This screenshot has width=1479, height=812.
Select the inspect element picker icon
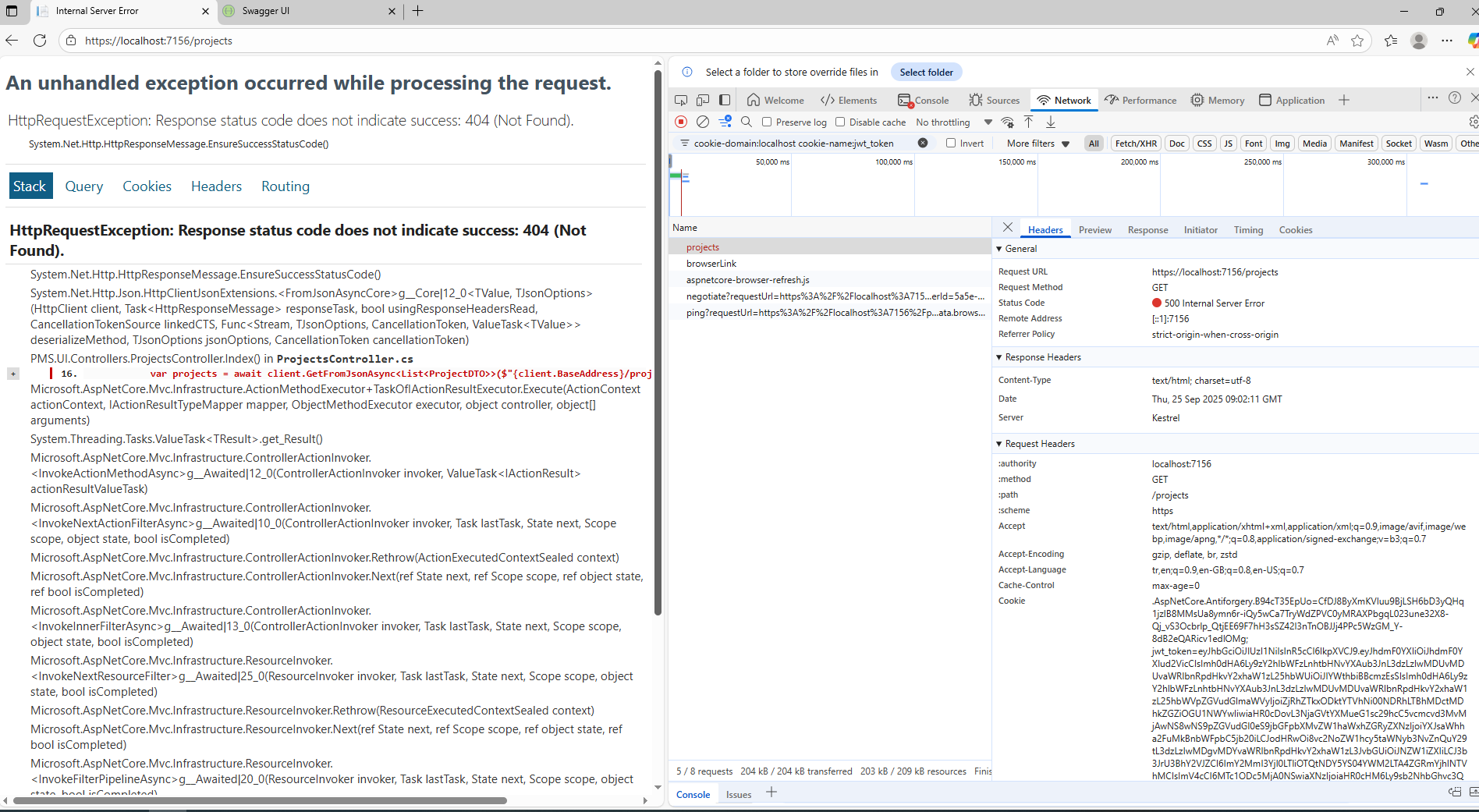pyautogui.click(x=681, y=100)
